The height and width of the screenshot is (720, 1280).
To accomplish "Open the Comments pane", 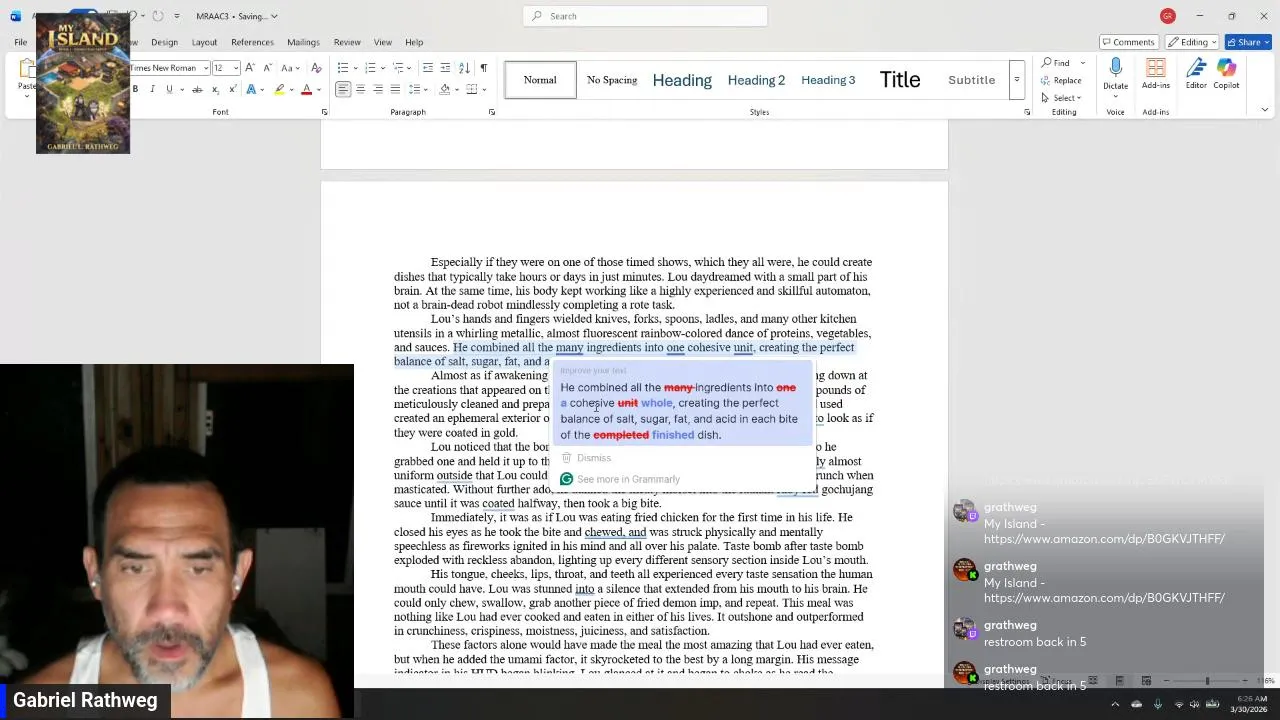I will coord(1128,42).
